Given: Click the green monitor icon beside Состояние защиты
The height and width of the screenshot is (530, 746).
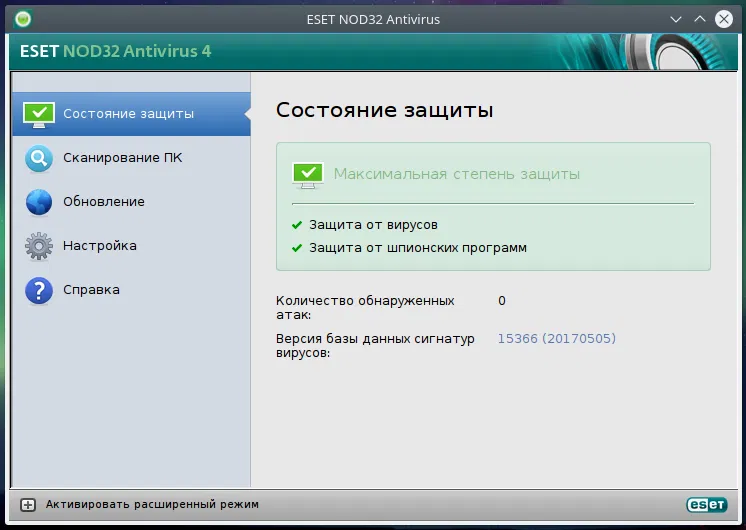Looking at the screenshot, I should click(x=39, y=114).
